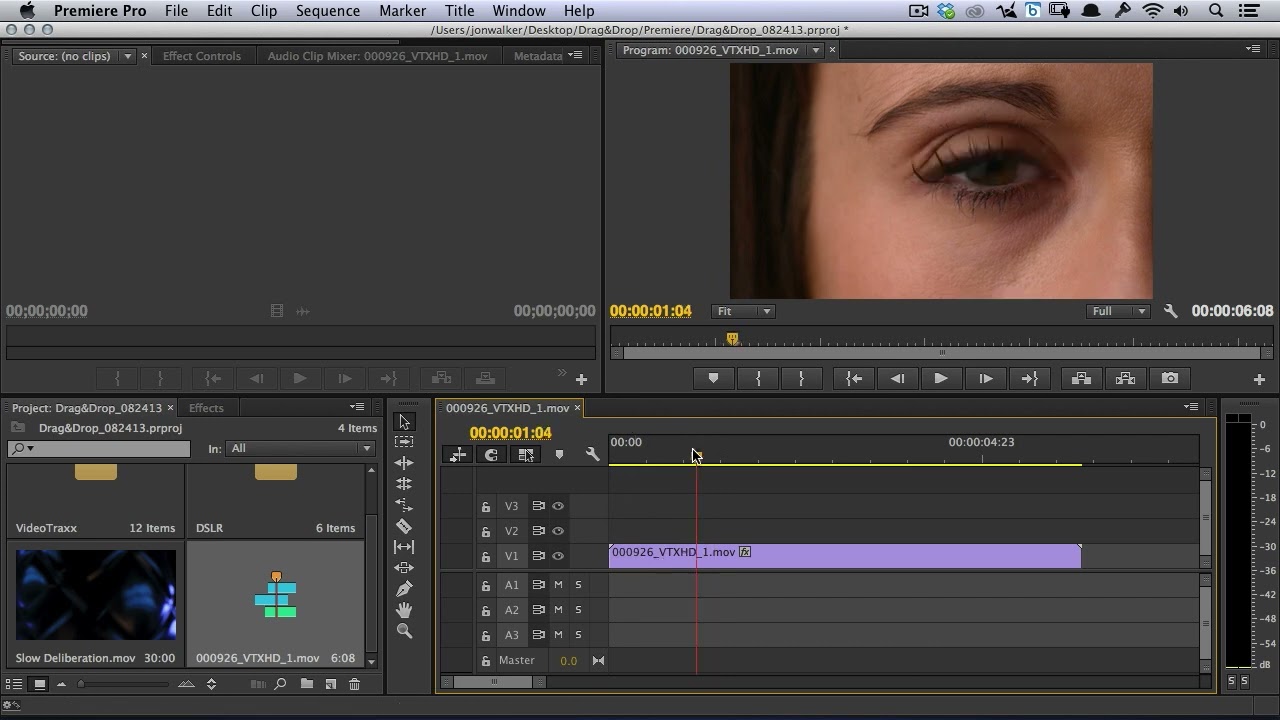Toggle lock on track V2
Screen dimensions: 1280x720
click(486, 532)
